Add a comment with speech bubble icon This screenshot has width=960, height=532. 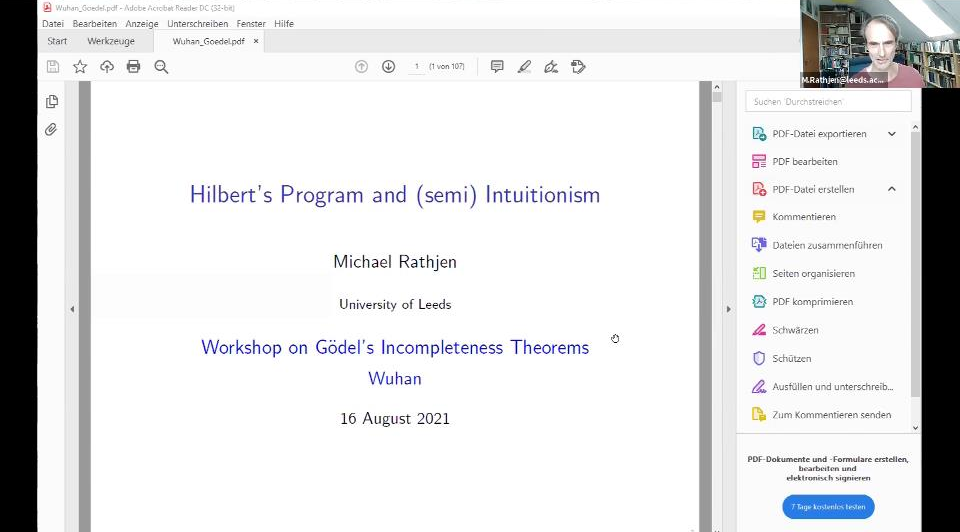(497, 67)
